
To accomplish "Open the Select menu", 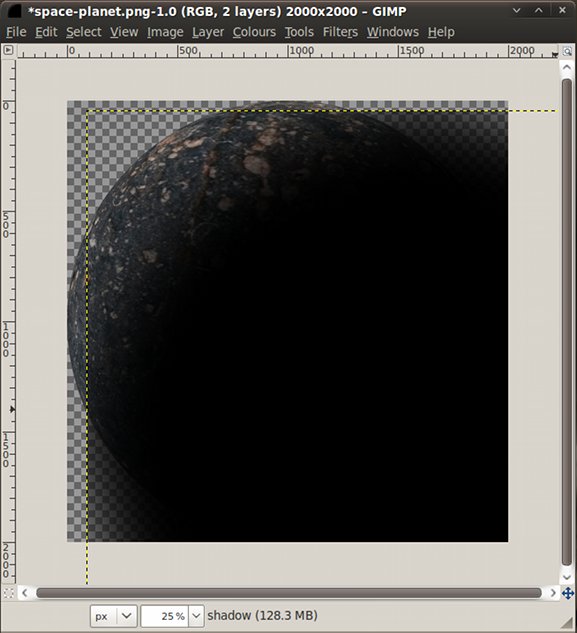I will [84, 32].
